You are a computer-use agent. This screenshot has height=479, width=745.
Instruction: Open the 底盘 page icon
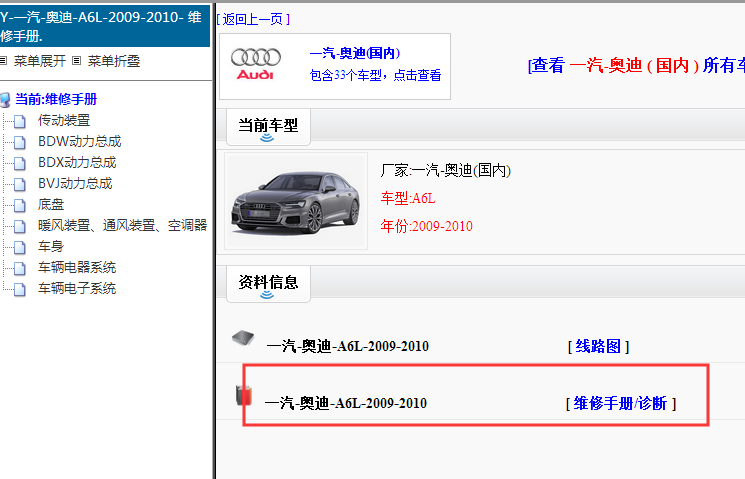tap(20, 205)
